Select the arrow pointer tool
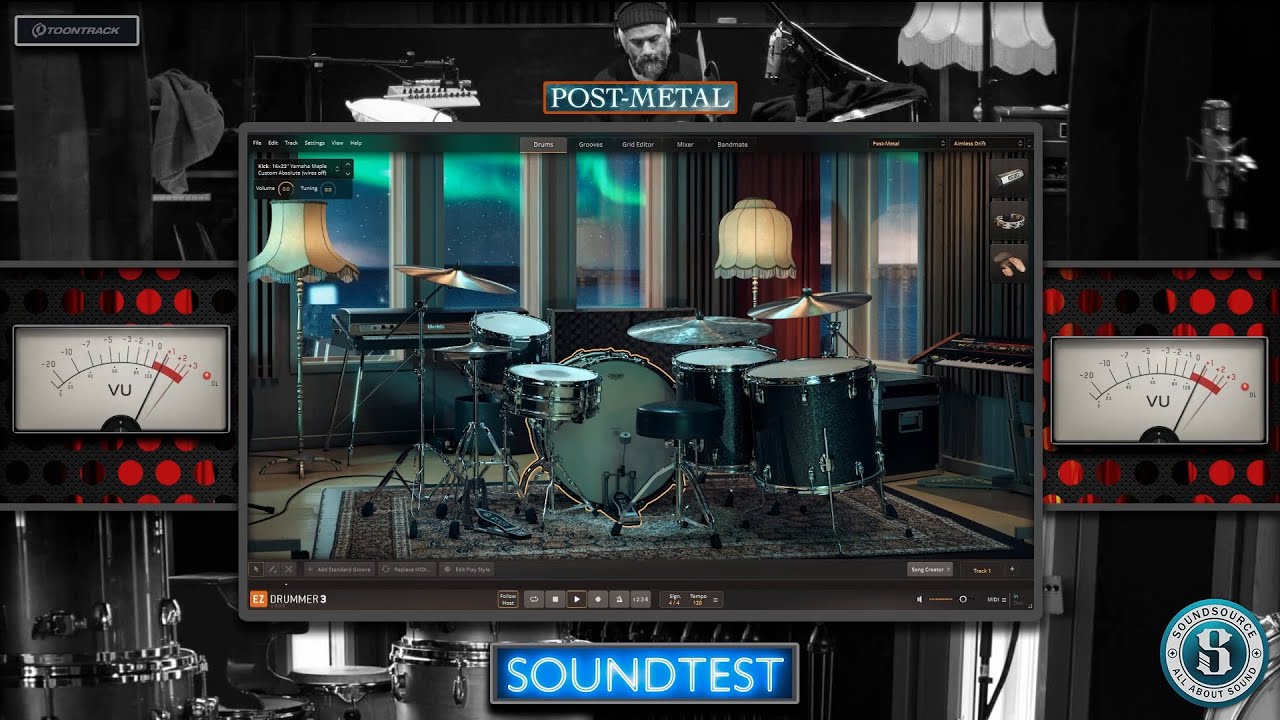 click(x=257, y=569)
